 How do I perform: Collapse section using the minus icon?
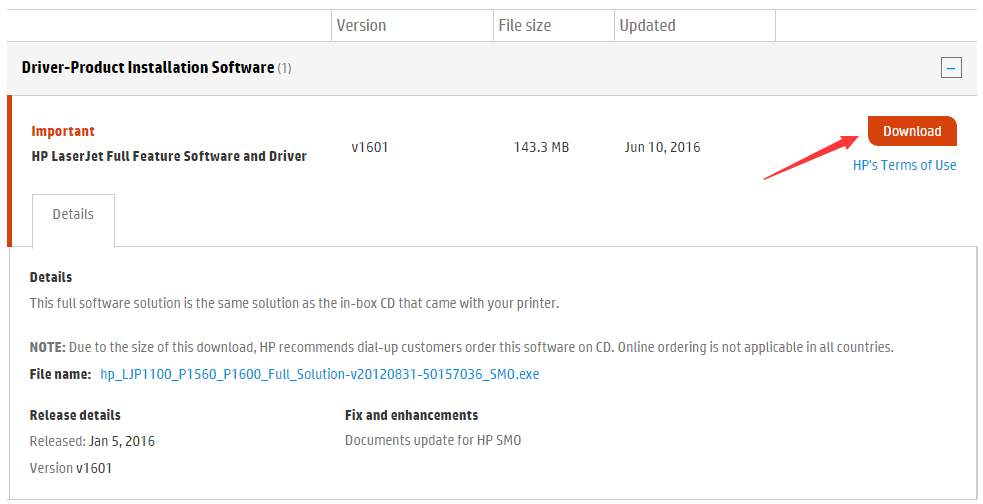click(951, 68)
